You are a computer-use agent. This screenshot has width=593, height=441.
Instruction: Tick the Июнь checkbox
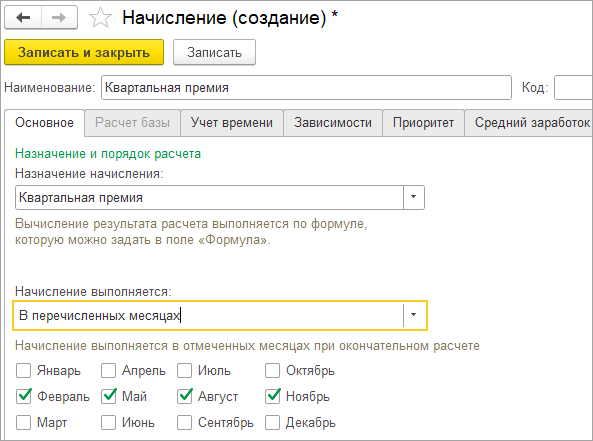pyautogui.click(x=109, y=422)
